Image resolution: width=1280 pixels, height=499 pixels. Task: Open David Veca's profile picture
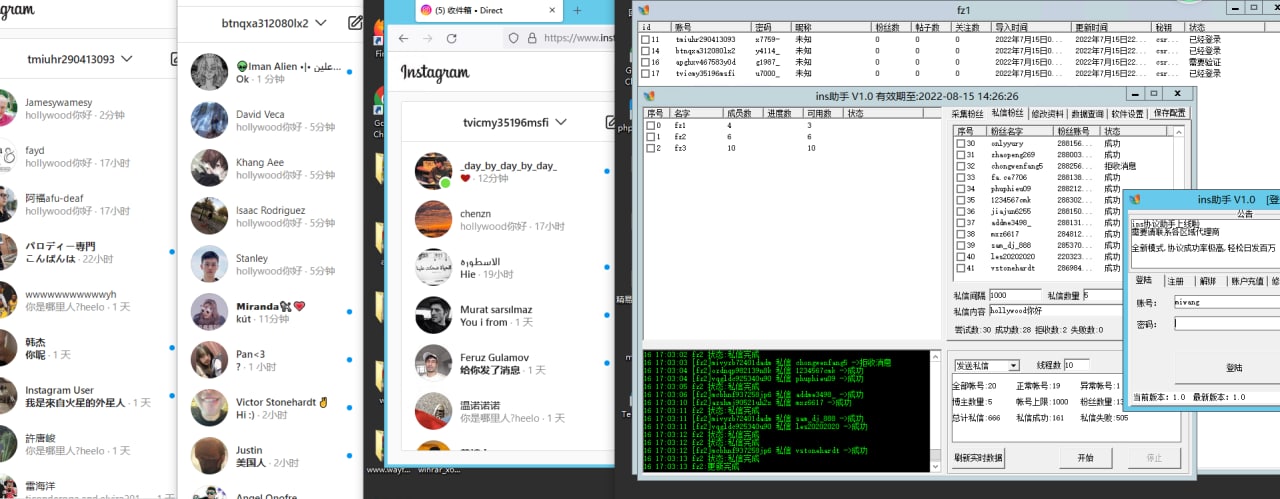click(x=209, y=121)
